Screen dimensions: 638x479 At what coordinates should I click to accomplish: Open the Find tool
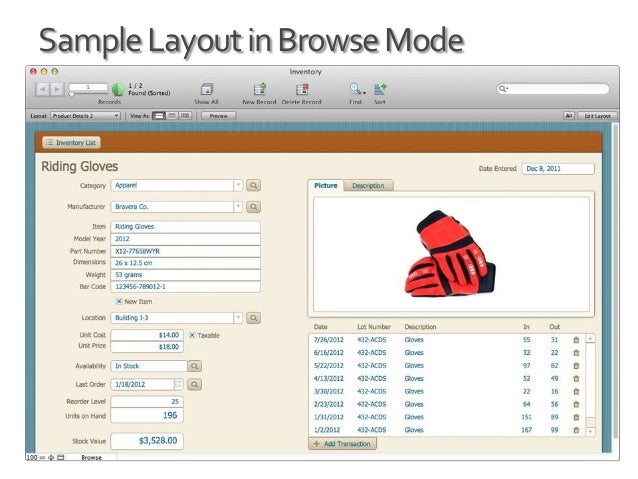click(x=355, y=89)
